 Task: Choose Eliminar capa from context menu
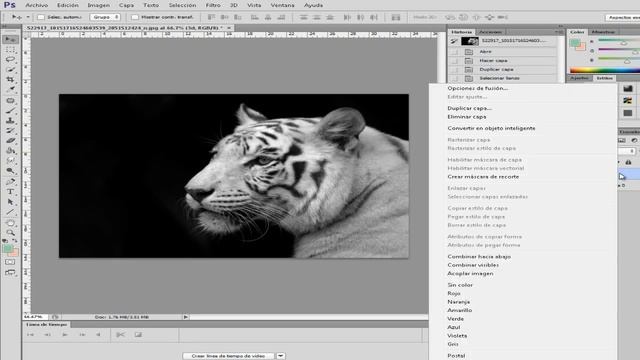pyautogui.click(x=467, y=117)
